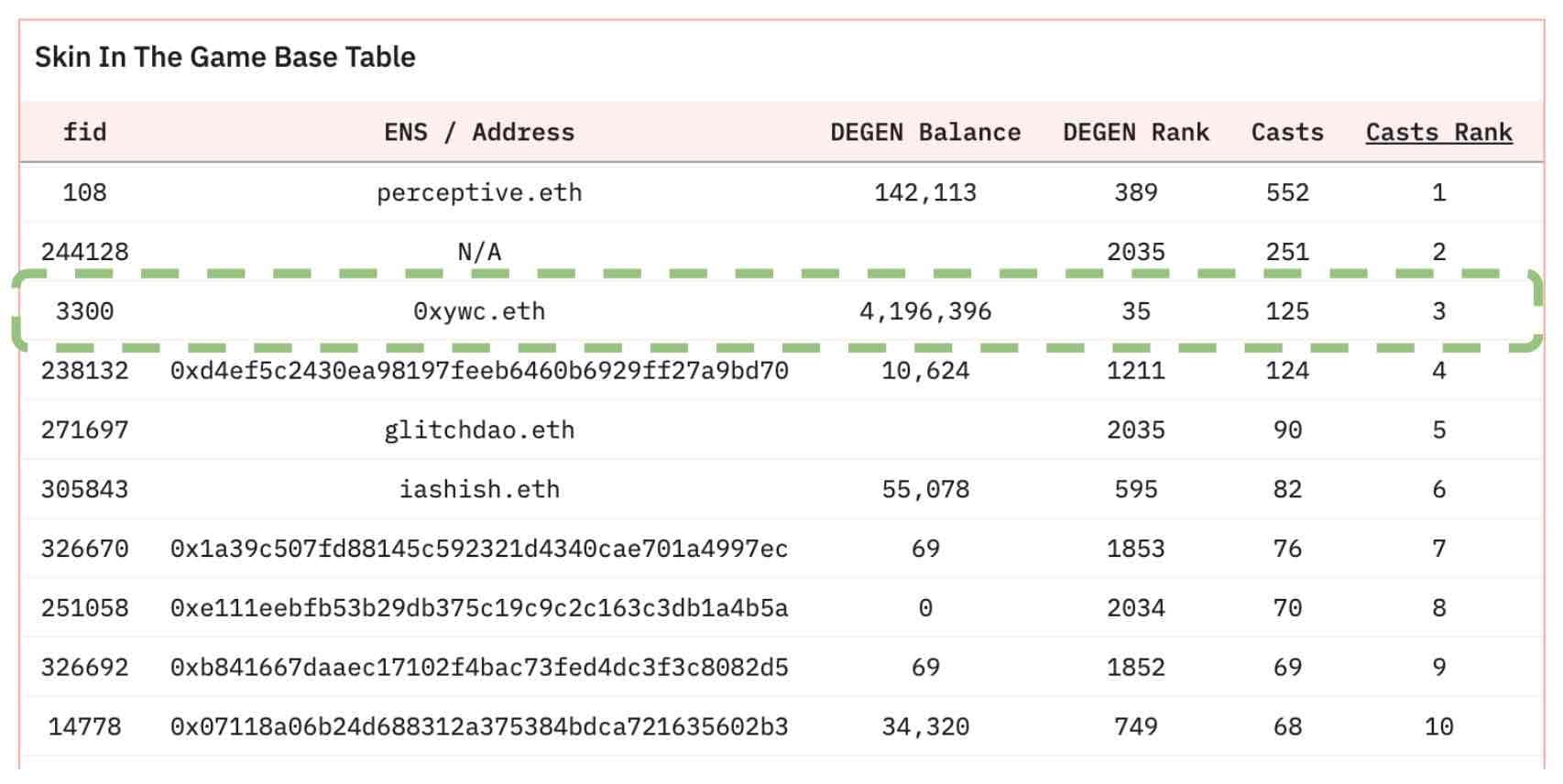Select the perceptive.eth address cell
Screen dimensions: 1563x784
[478, 193]
